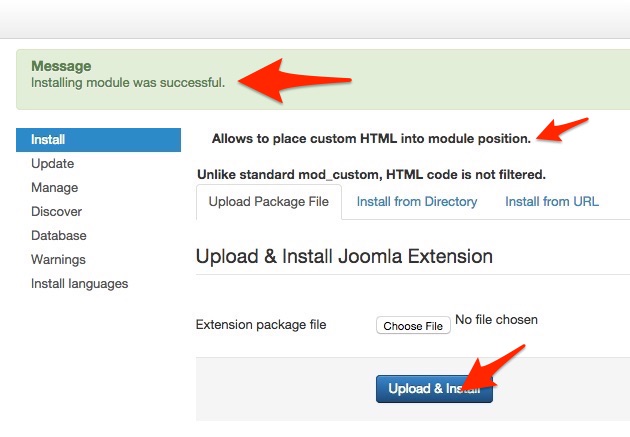
Task: Click 'Installing module was successful' message text
Action: click(128, 82)
